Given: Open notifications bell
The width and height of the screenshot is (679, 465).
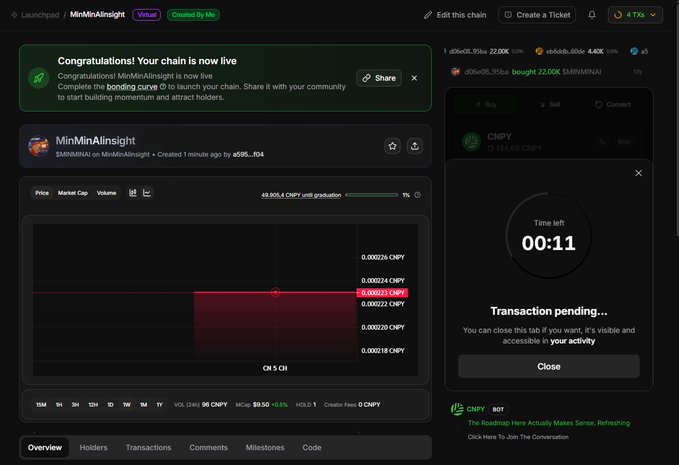Looking at the screenshot, I should 592,15.
